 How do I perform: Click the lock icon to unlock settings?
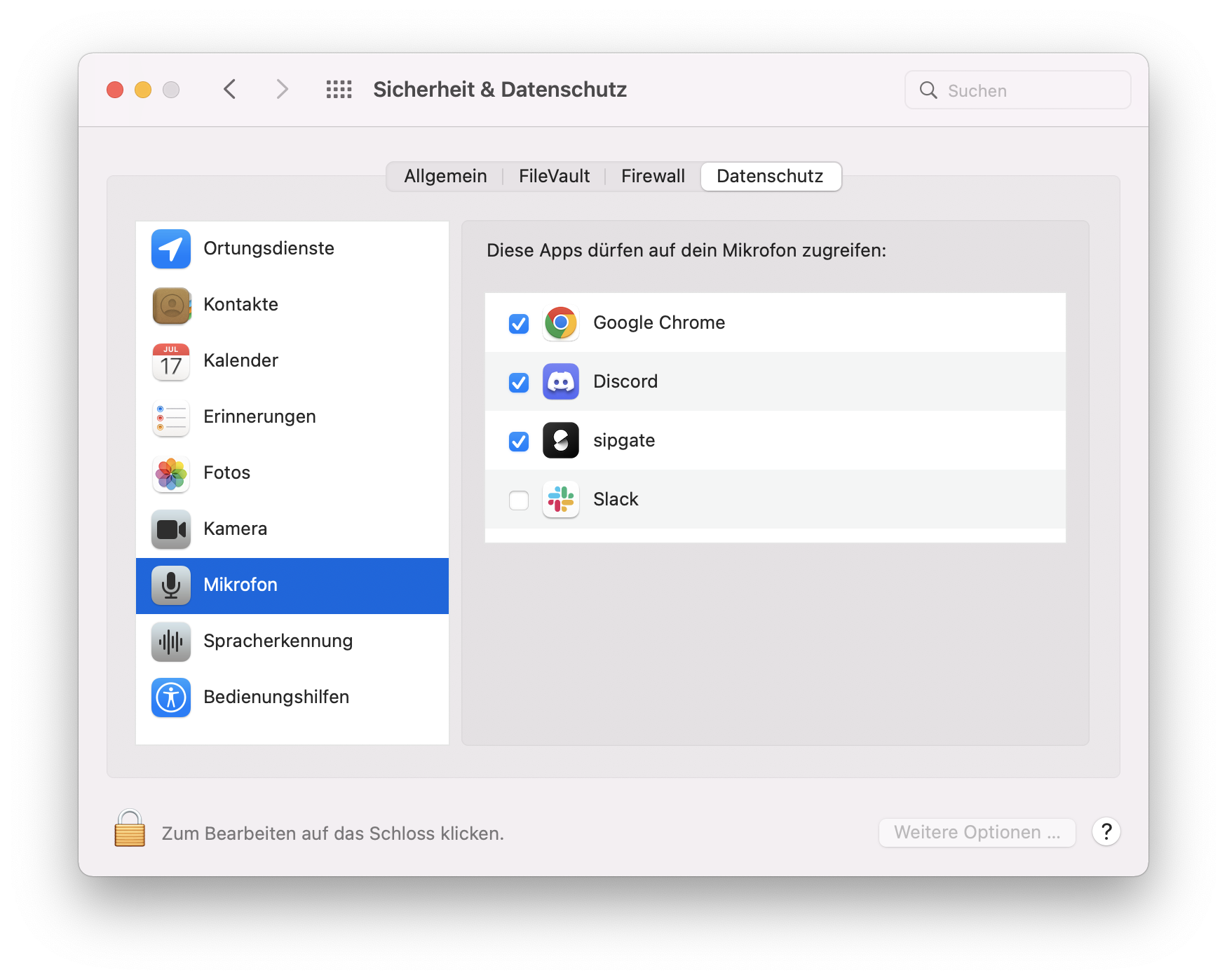130,829
